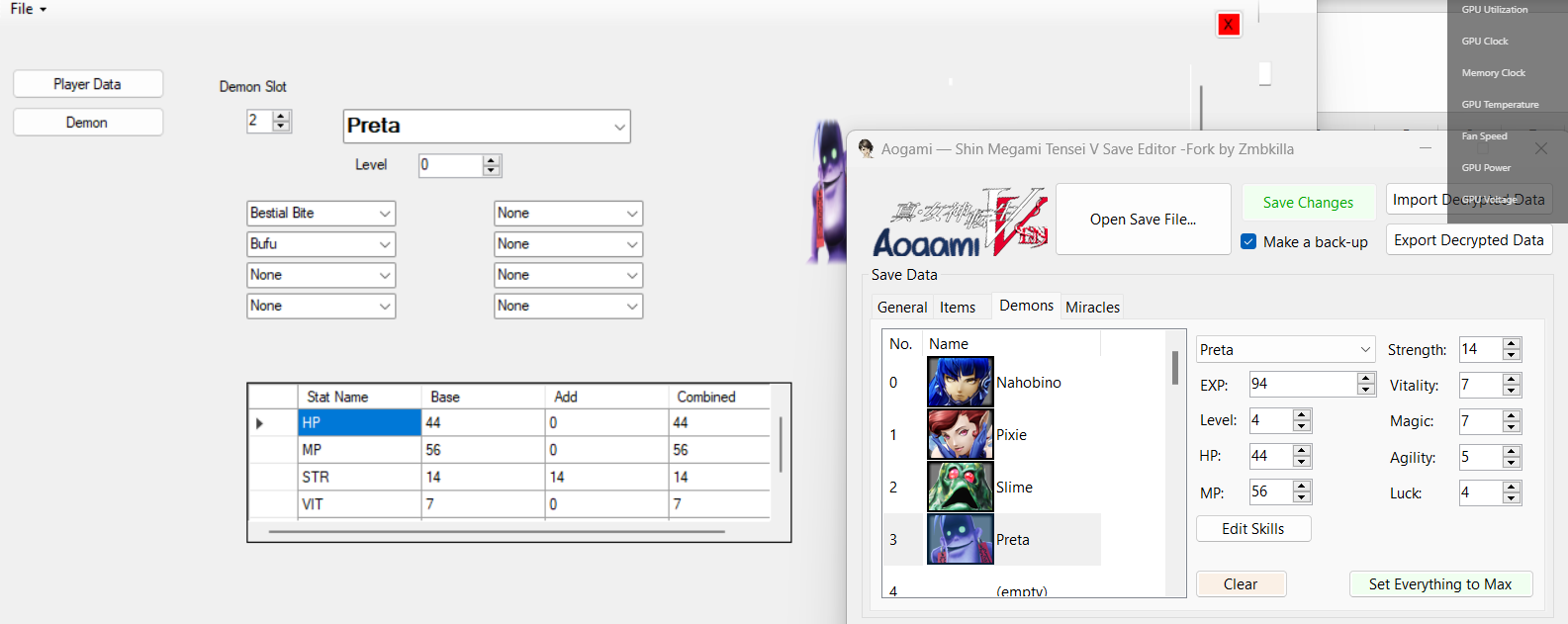The height and width of the screenshot is (624, 1568).
Task: Open the first right skill dropdown set to None
Action: (632, 214)
